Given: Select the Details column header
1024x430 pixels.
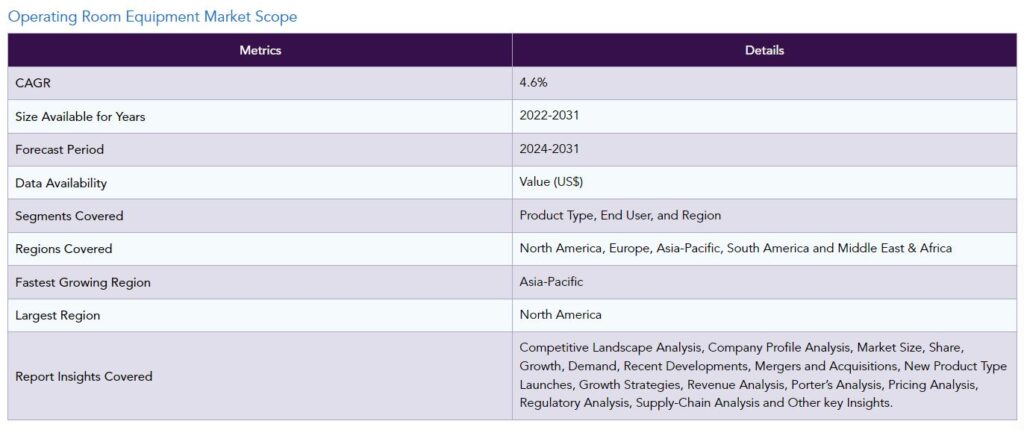Looking at the screenshot, I should [x=764, y=50].
